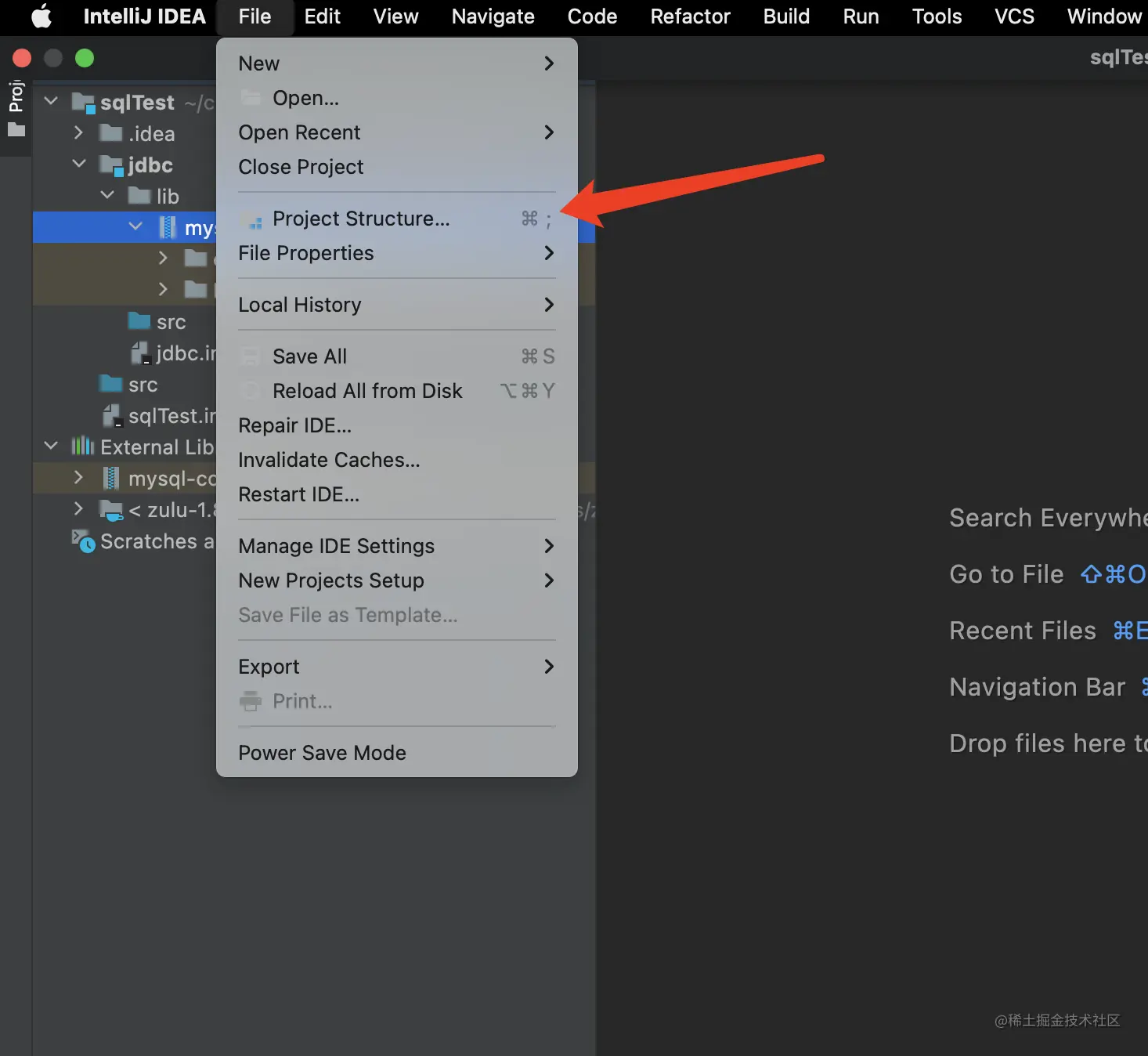Collapse the sqlTest project root node
This screenshot has width=1148, height=1056.
point(51,101)
